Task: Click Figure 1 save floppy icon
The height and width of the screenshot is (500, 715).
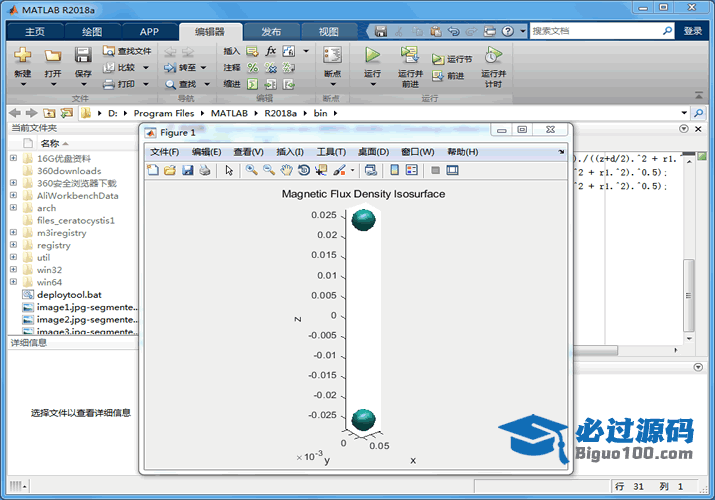Action: (x=187, y=170)
